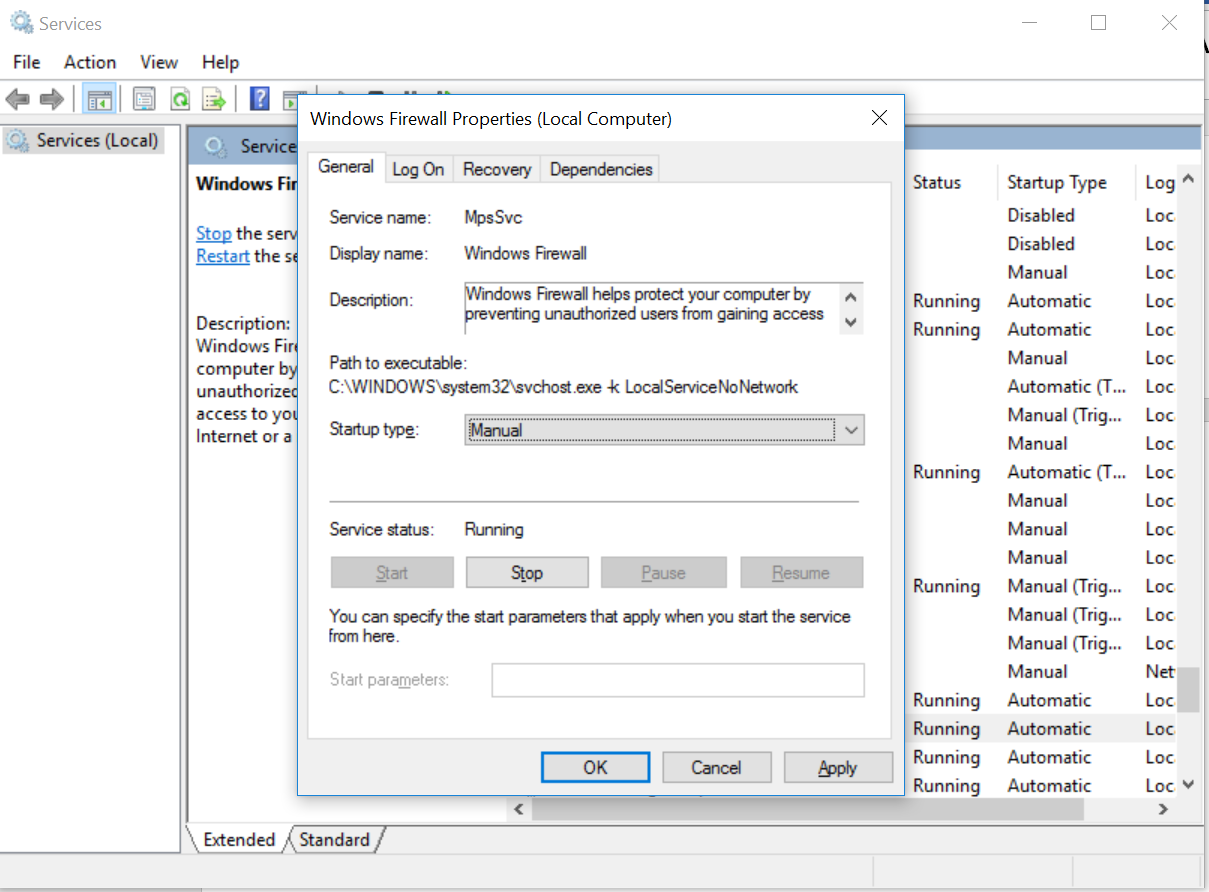Open the Action menu
1209x892 pixels.
(x=90, y=62)
